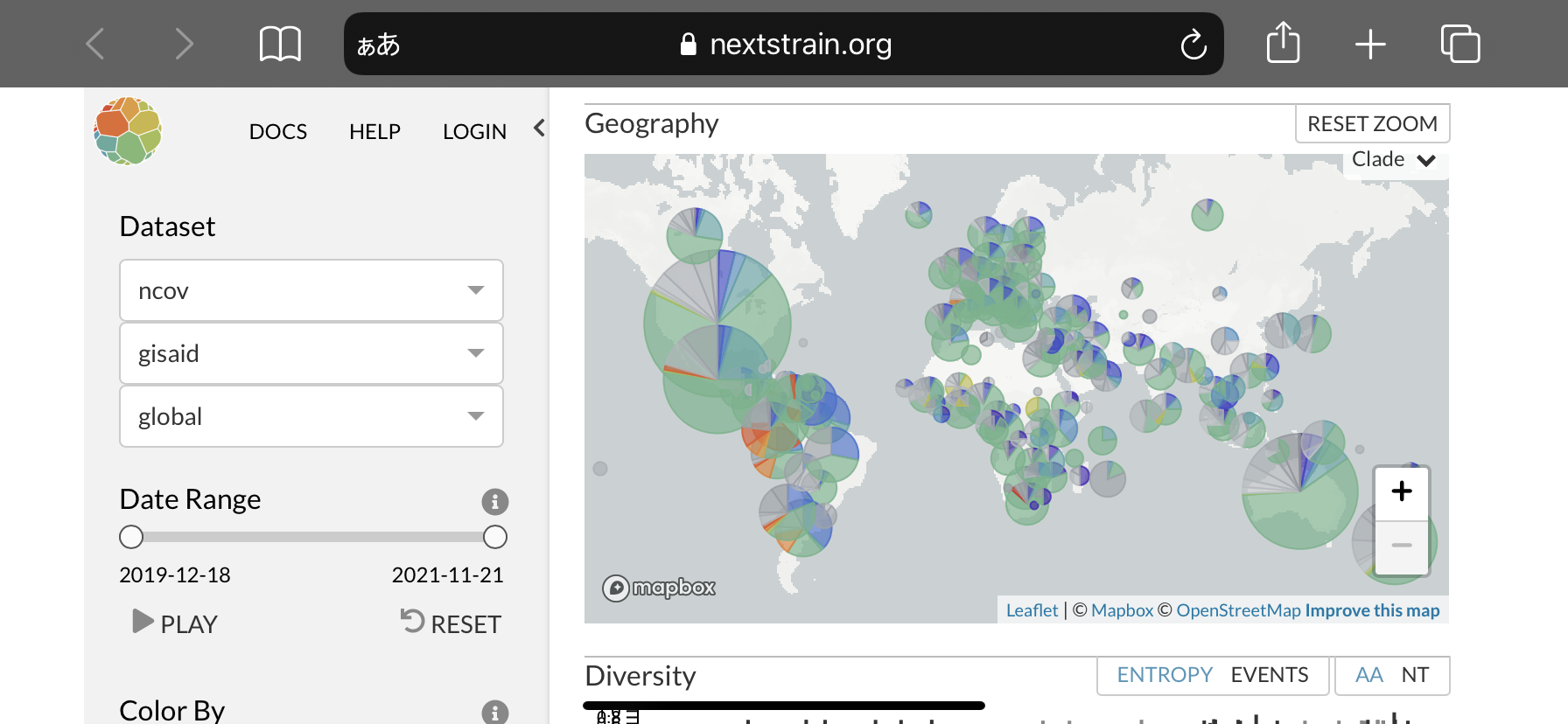Select ENTROPY in the Diversity panel
Image resolution: width=1568 pixels, height=724 pixels.
1165,675
